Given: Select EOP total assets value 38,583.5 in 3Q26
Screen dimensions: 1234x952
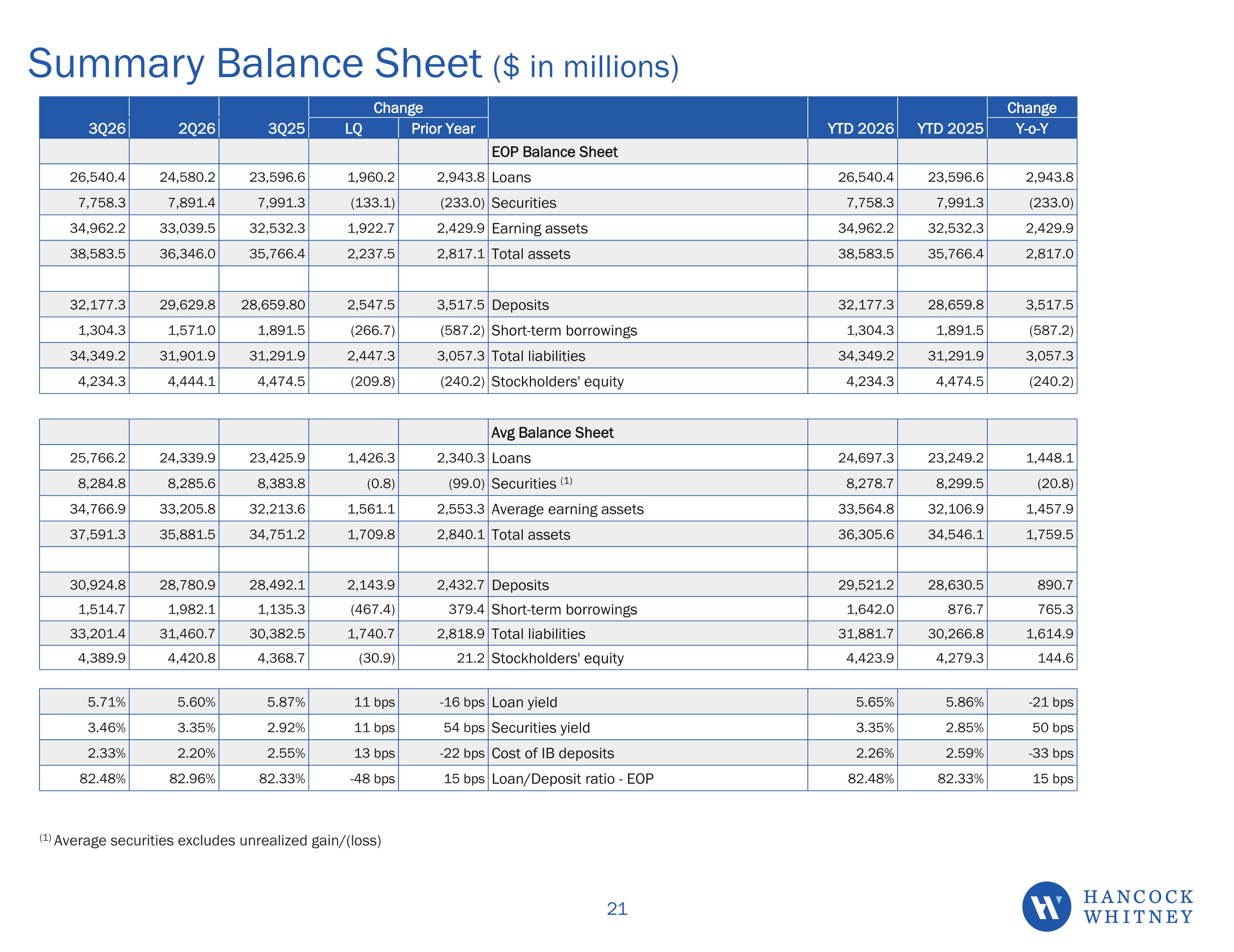Looking at the screenshot, I should click(x=97, y=254).
